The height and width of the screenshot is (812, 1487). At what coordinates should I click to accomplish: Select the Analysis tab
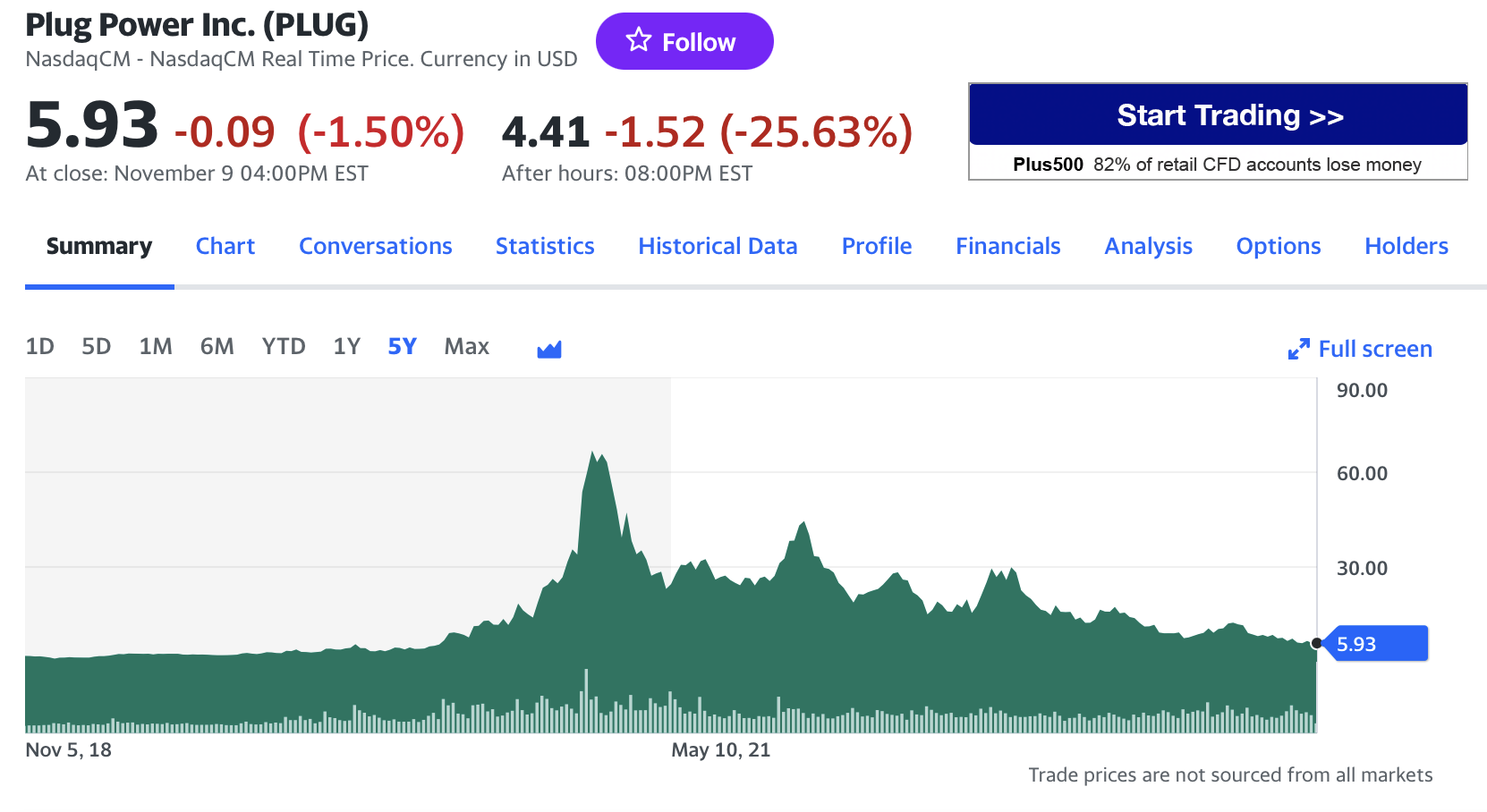click(x=1148, y=246)
